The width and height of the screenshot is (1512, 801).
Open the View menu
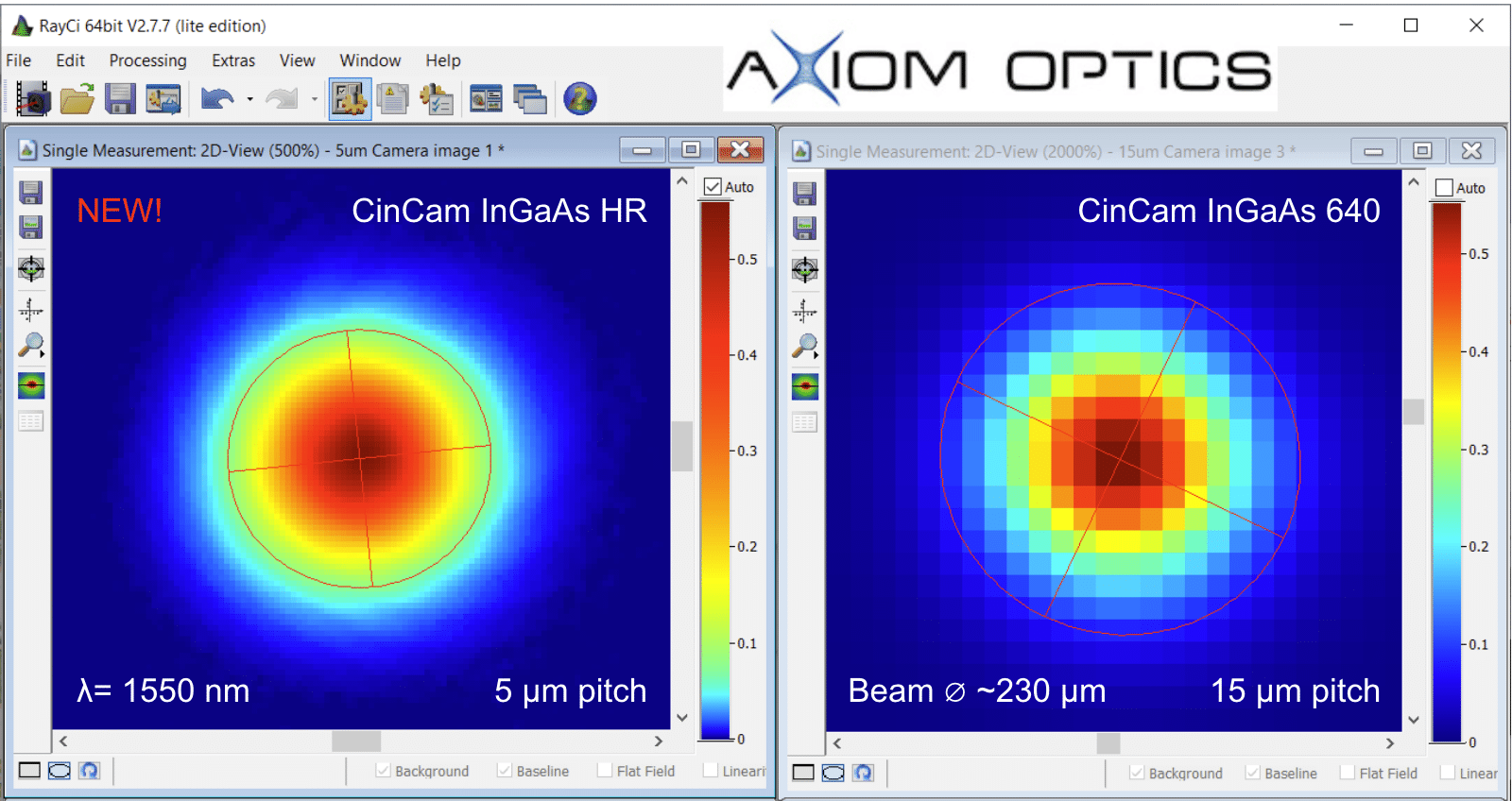tap(298, 60)
